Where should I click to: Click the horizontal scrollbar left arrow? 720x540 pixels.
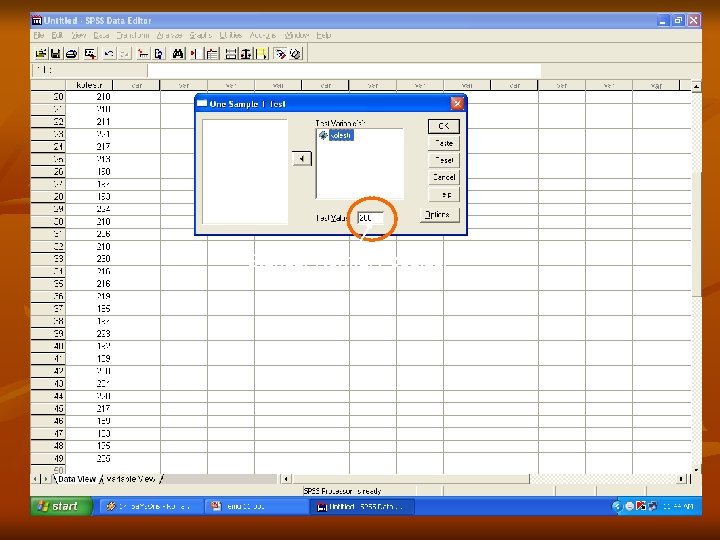tap(286, 479)
